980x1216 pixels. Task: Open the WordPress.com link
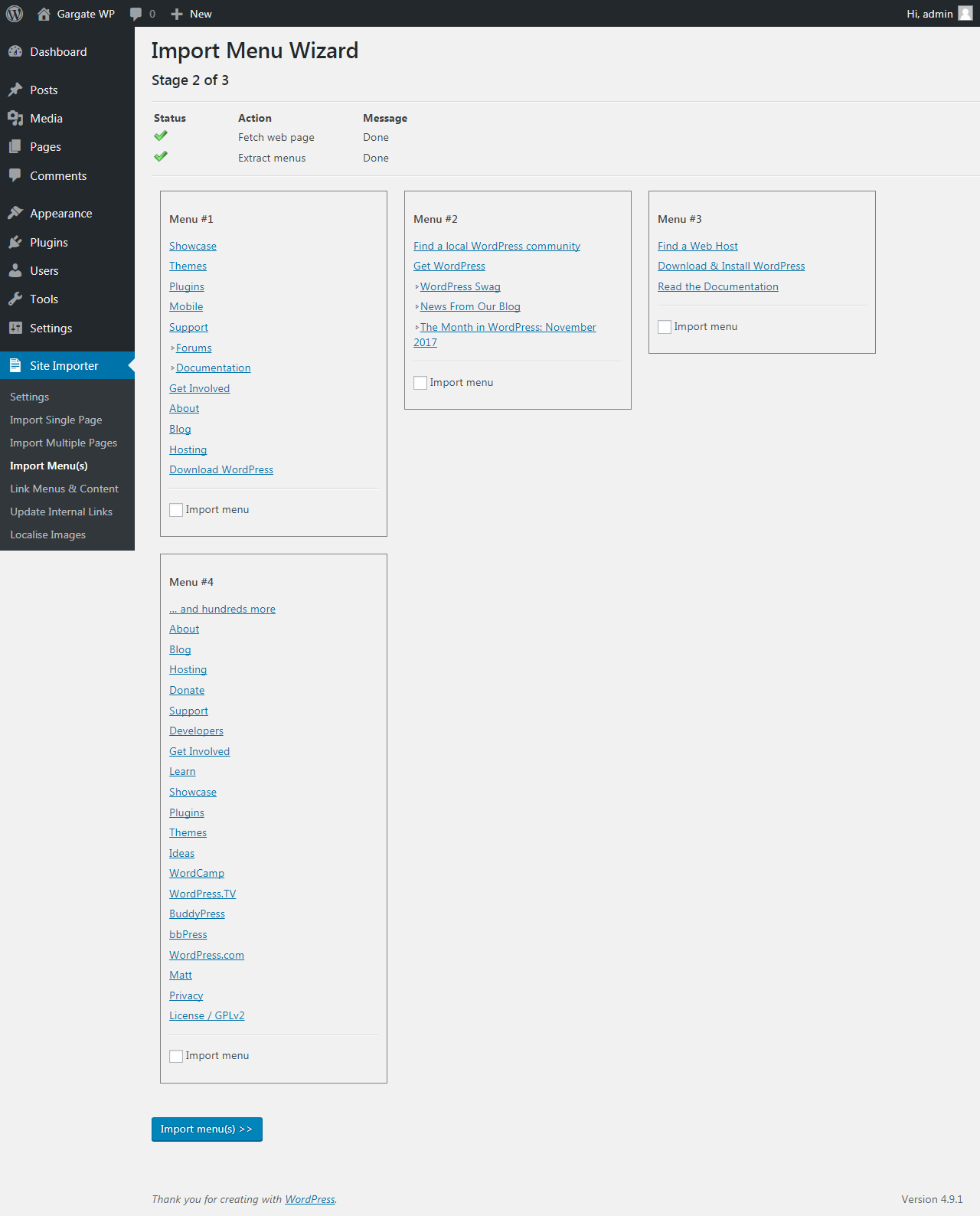point(207,955)
